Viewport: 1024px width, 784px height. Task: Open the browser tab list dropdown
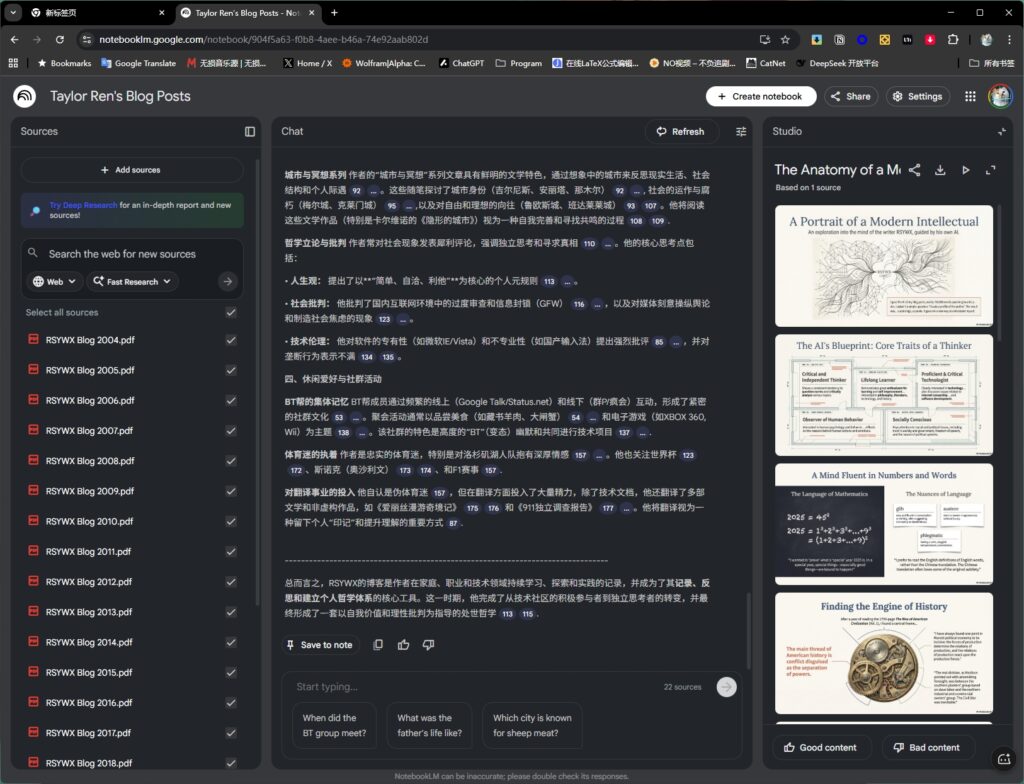pos(14,13)
